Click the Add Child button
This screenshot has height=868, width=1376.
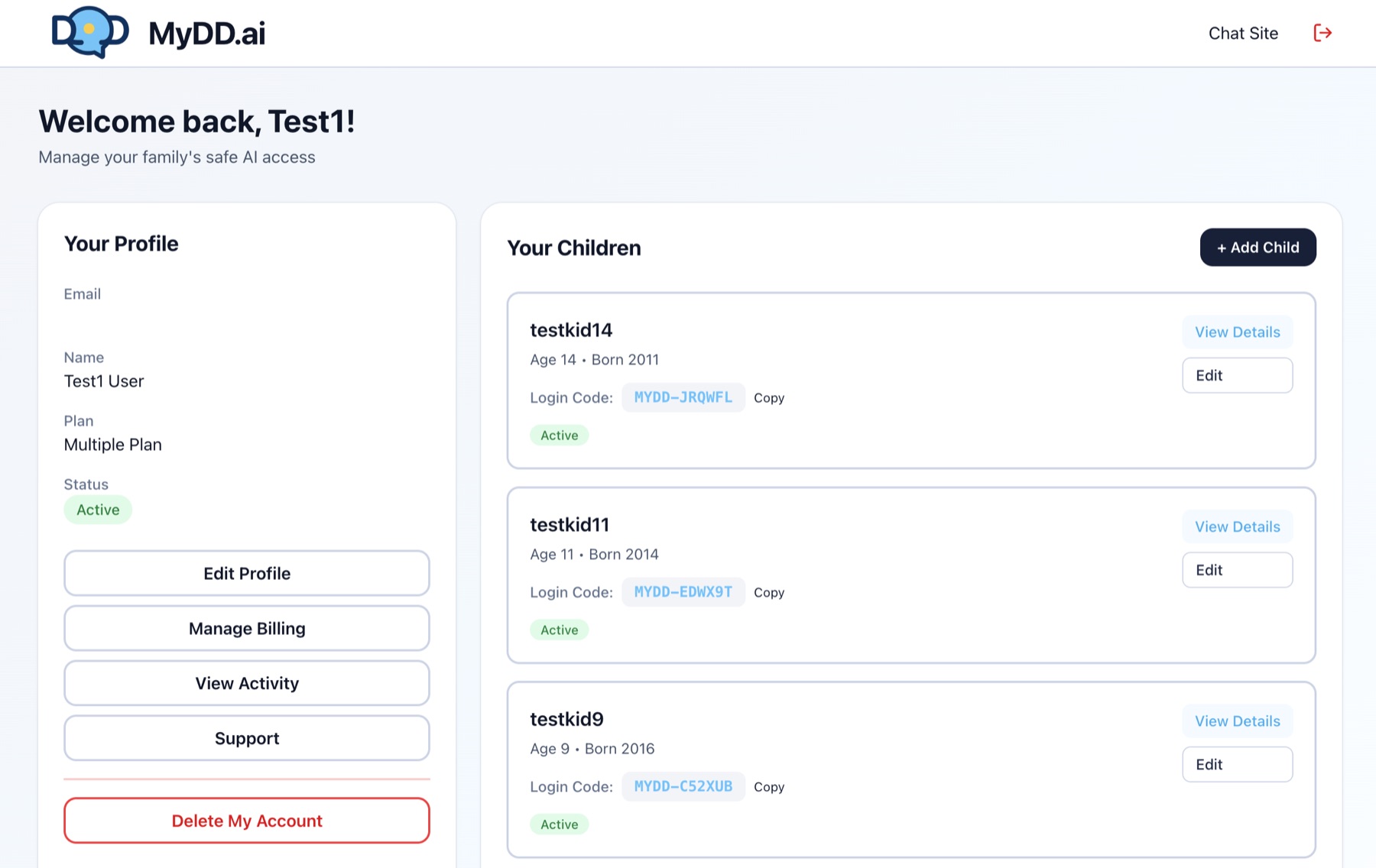pos(1258,247)
